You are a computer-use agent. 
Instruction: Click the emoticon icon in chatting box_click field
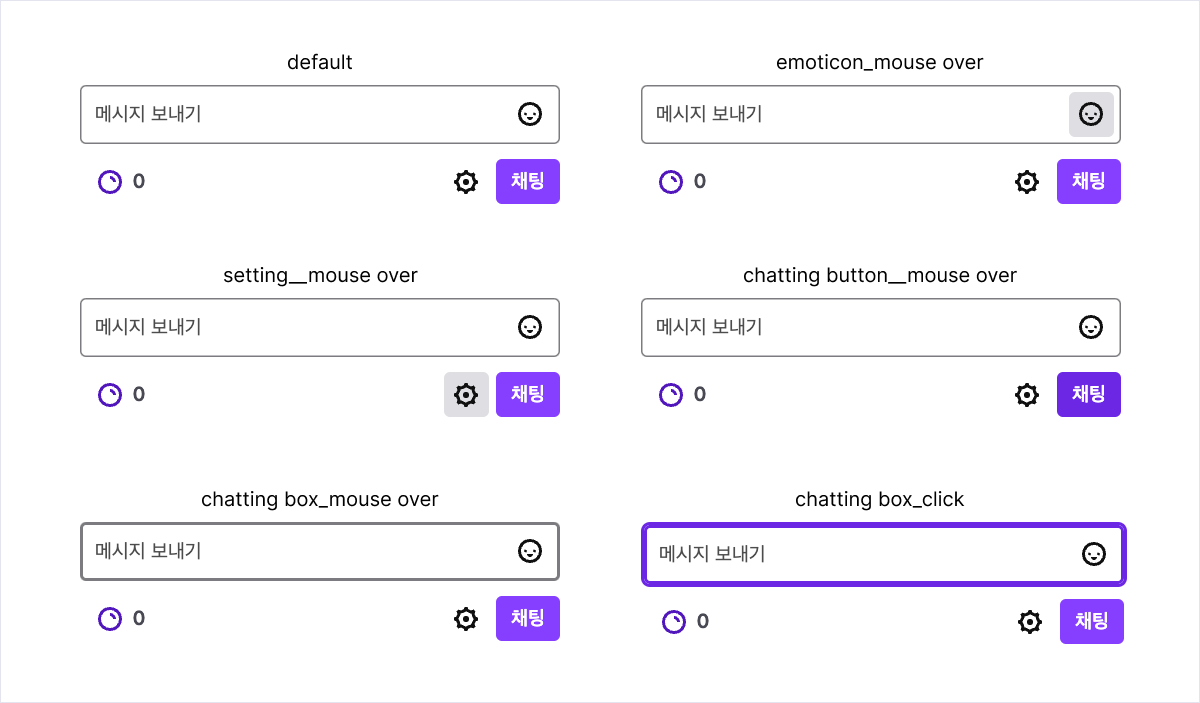point(1094,554)
